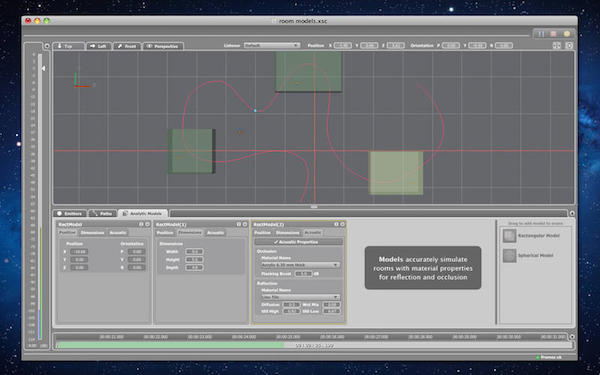This screenshot has width=600, height=375.
Task: Close the first RectModel panel
Action: (x=147, y=224)
